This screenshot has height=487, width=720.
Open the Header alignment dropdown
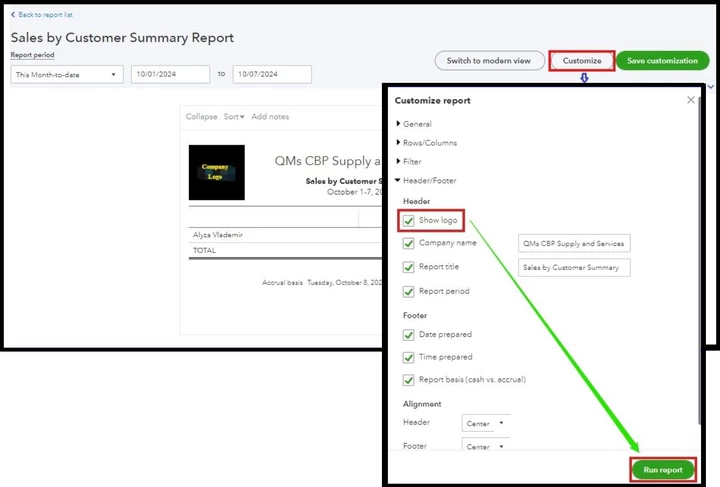point(486,423)
